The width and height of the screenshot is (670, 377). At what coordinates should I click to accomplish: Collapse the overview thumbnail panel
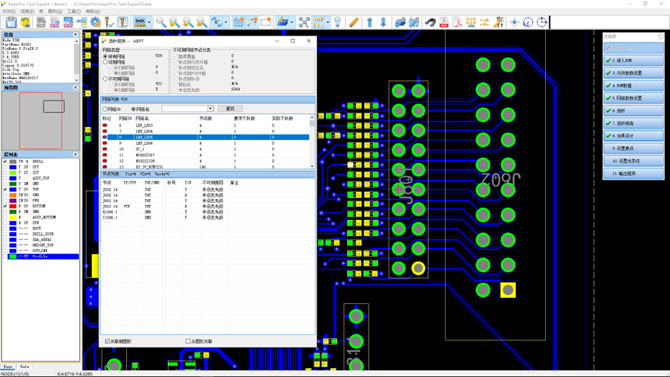tap(75, 87)
